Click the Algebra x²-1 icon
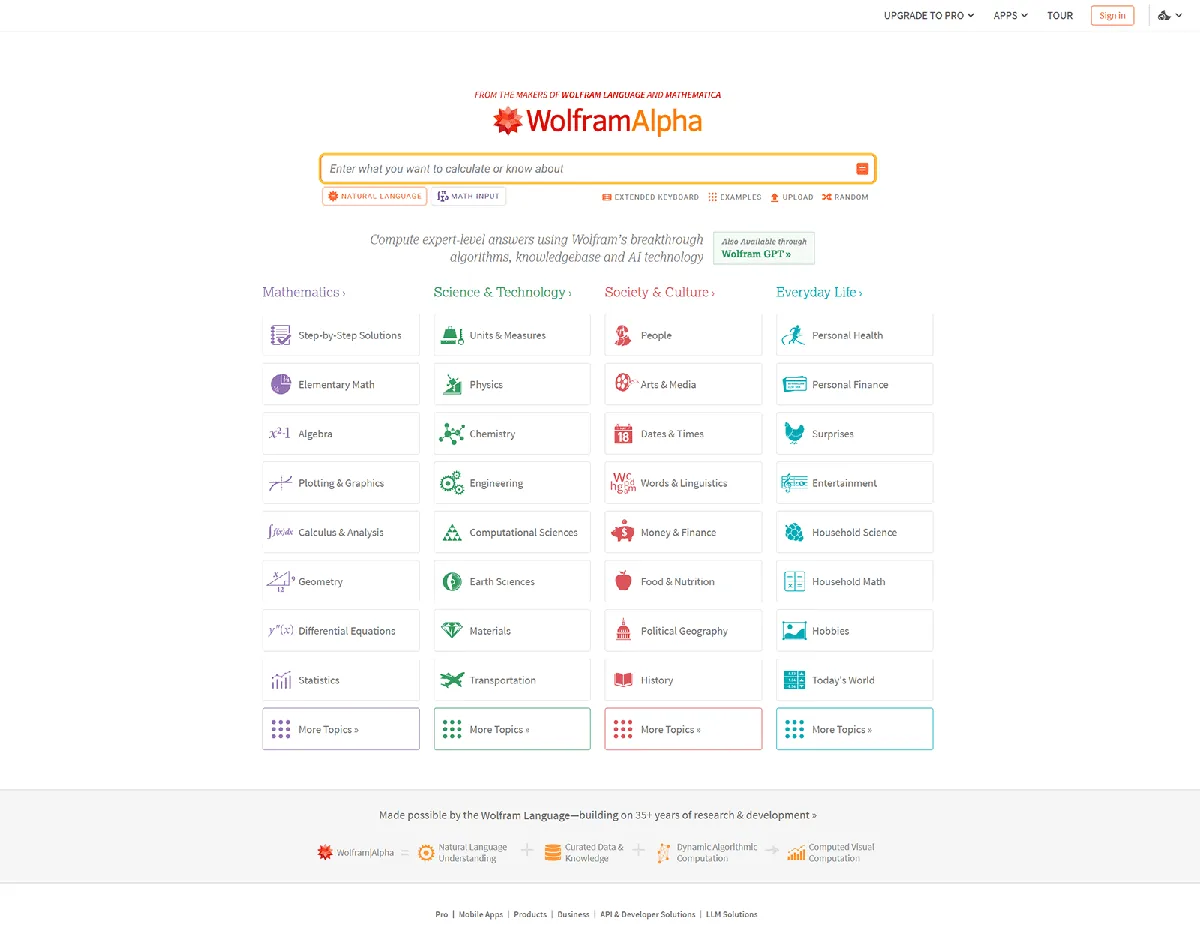The width and height of the screenshot is (1200, 925). [x=280, y=434]
